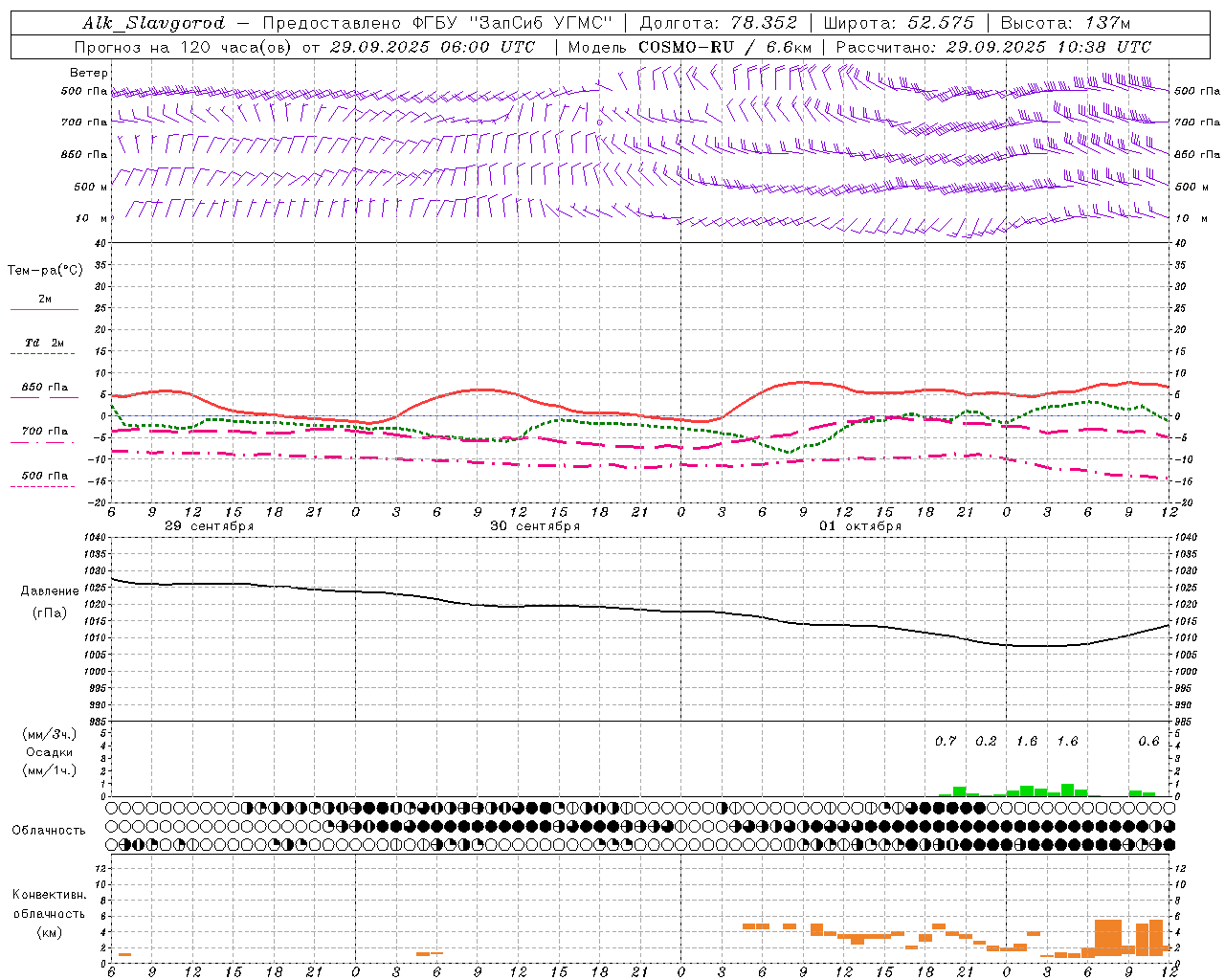This screenshot has height=980, width=1225.
Task: Click the '700 гПа' entry in the temperature legend
Action: coord(45,432)
